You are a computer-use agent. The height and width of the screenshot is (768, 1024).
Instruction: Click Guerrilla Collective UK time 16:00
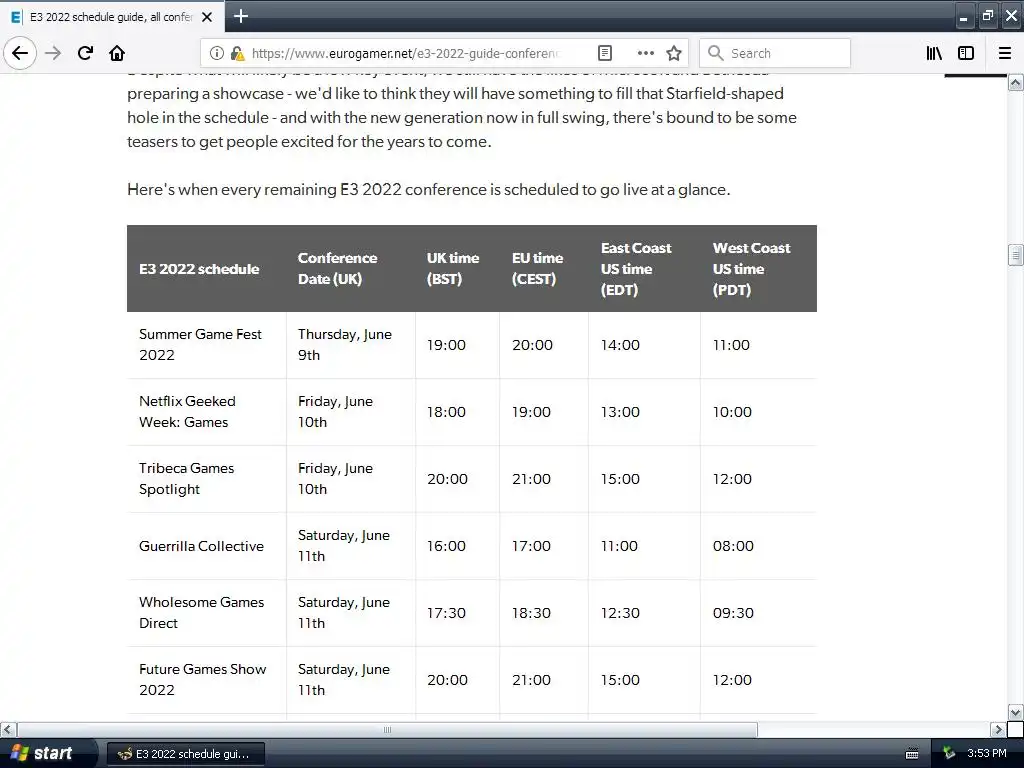pyautogui.click(x=446, y=546)
